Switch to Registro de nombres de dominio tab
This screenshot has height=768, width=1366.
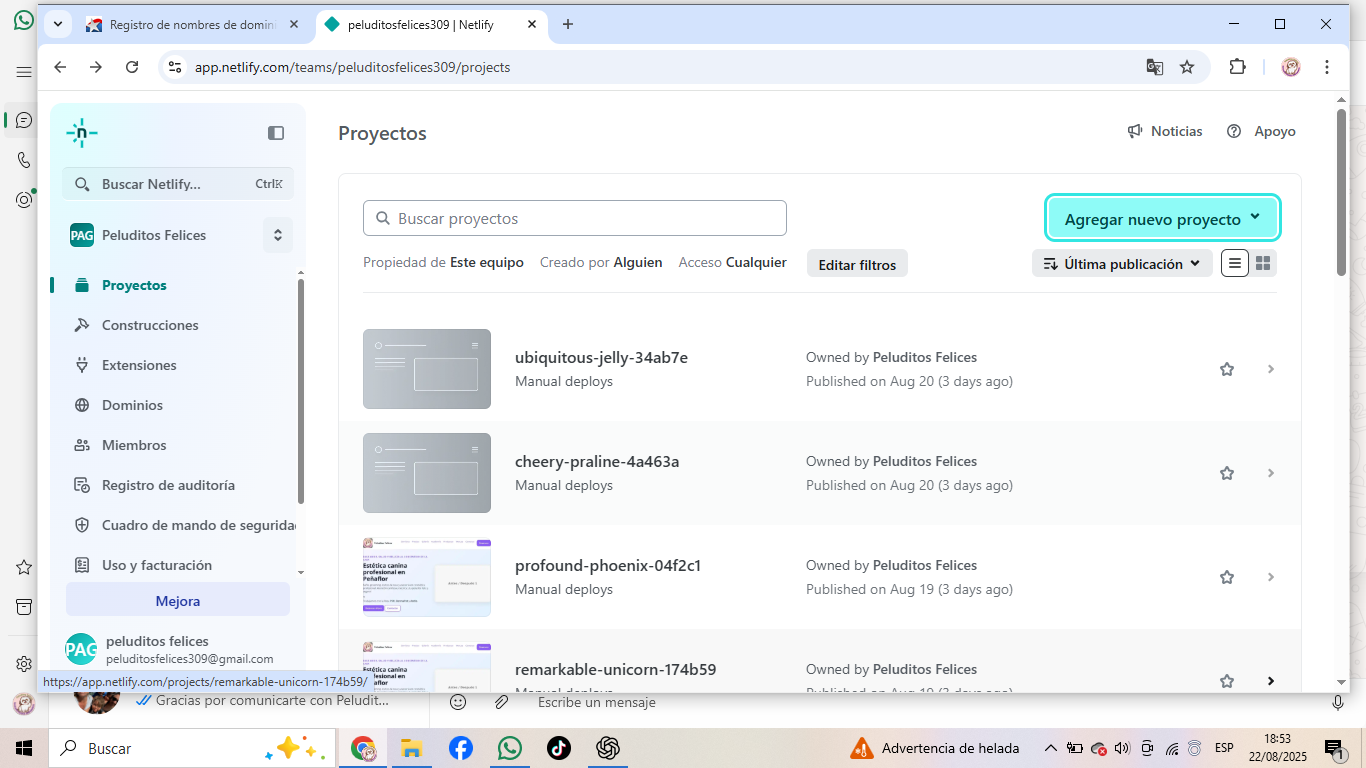tap(193, 24)
